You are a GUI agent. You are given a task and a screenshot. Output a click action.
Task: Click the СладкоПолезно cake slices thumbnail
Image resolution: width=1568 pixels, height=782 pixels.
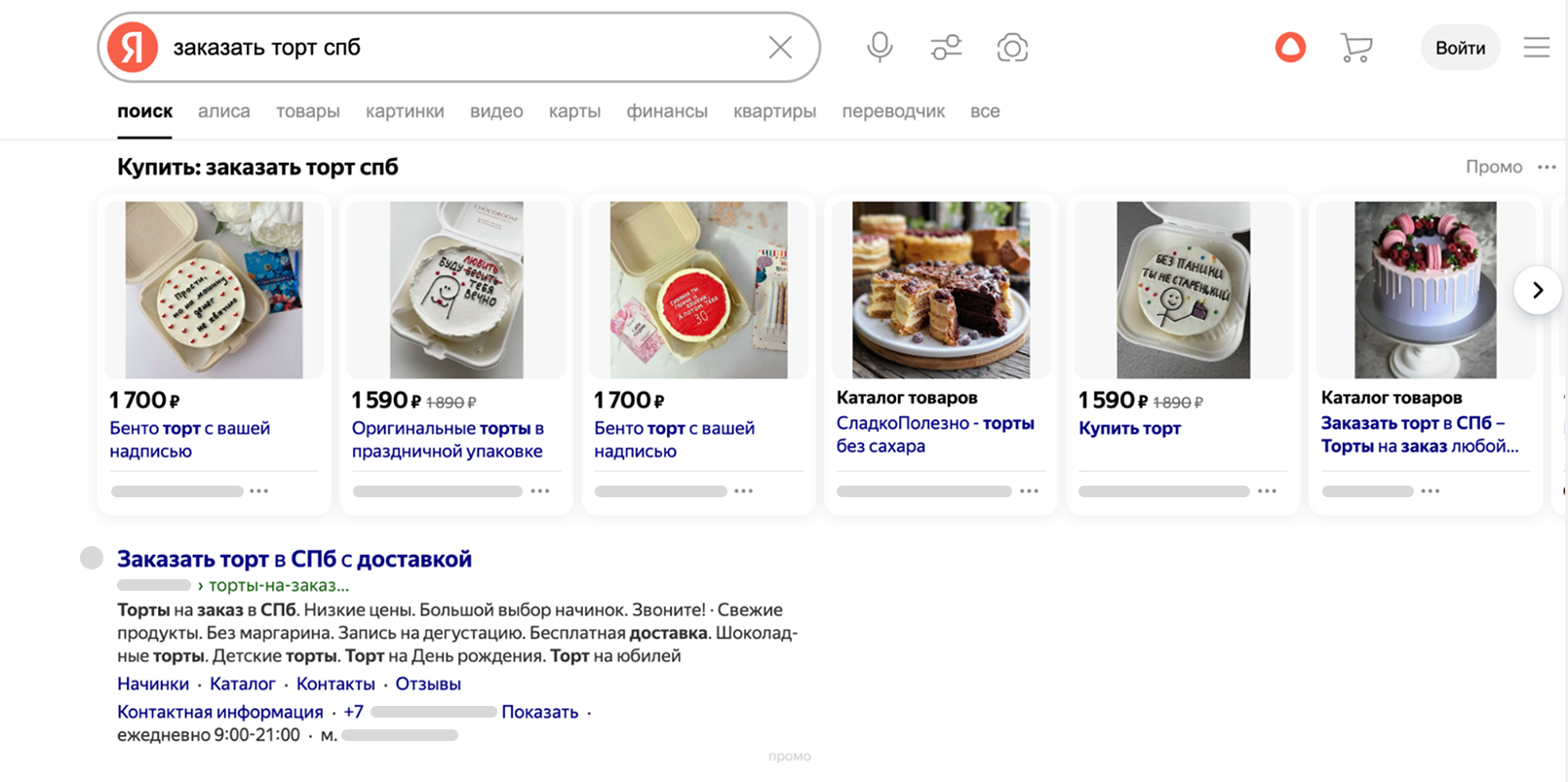pyautogui.click(x=940, y=290)
